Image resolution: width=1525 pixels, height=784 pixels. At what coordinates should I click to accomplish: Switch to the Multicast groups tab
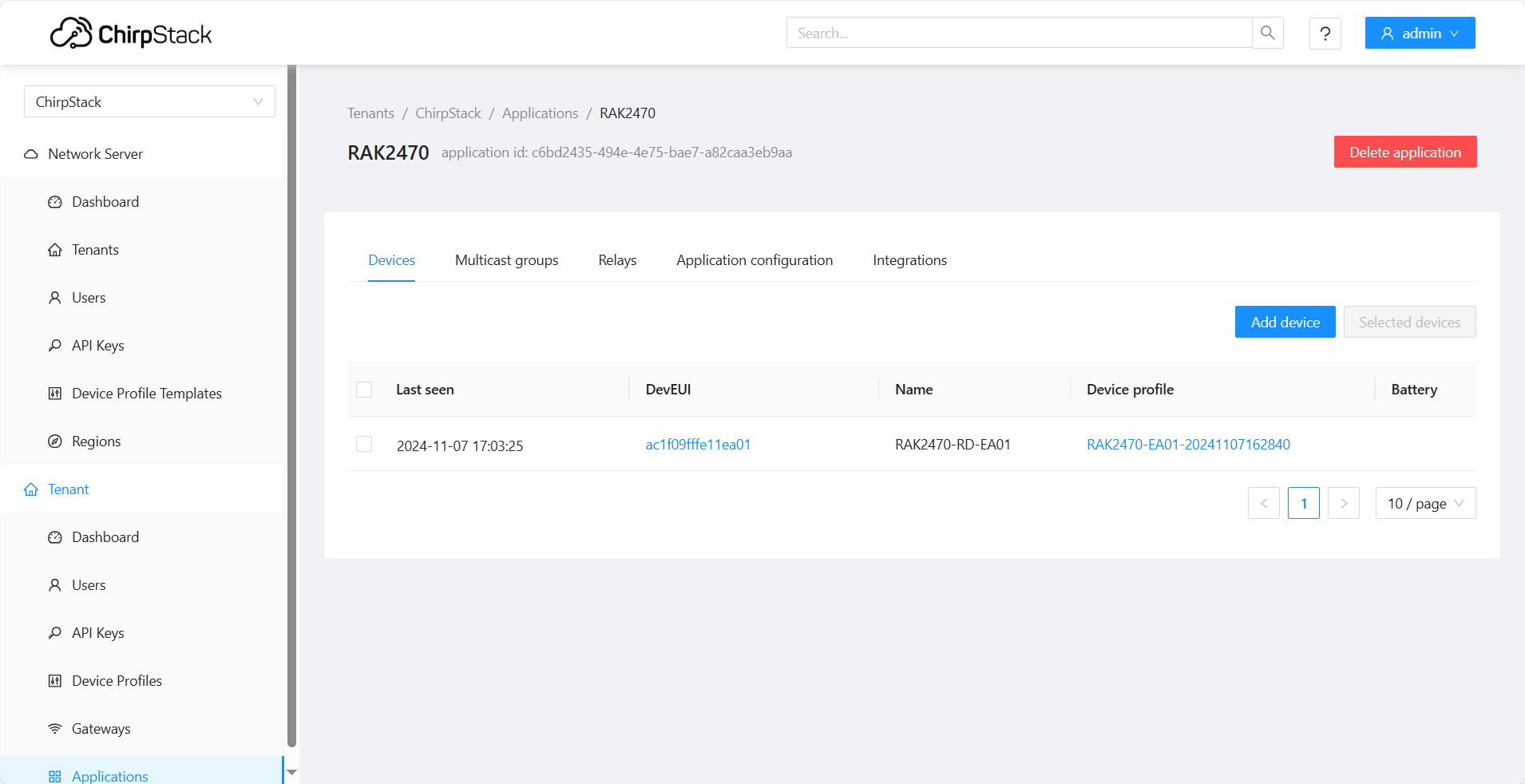coord(507,260)
